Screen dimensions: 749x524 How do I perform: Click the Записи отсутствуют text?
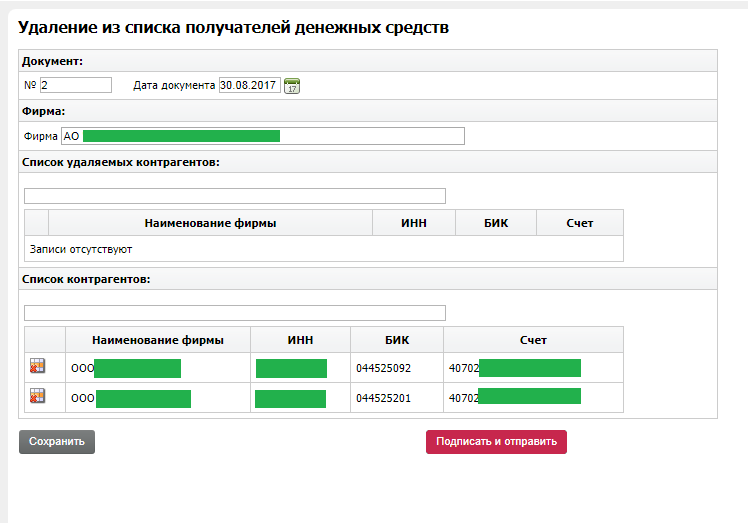(81, 249)
